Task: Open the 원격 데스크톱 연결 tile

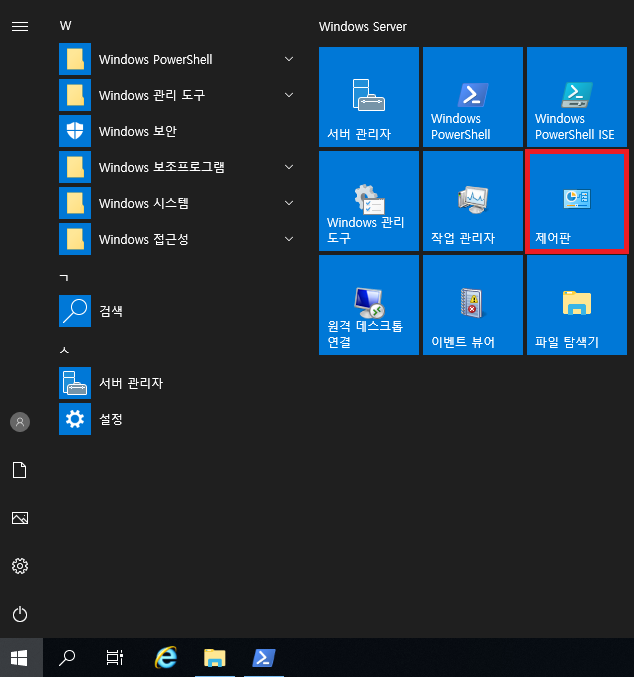Action: pyautogui.click(x=369, y=305)
